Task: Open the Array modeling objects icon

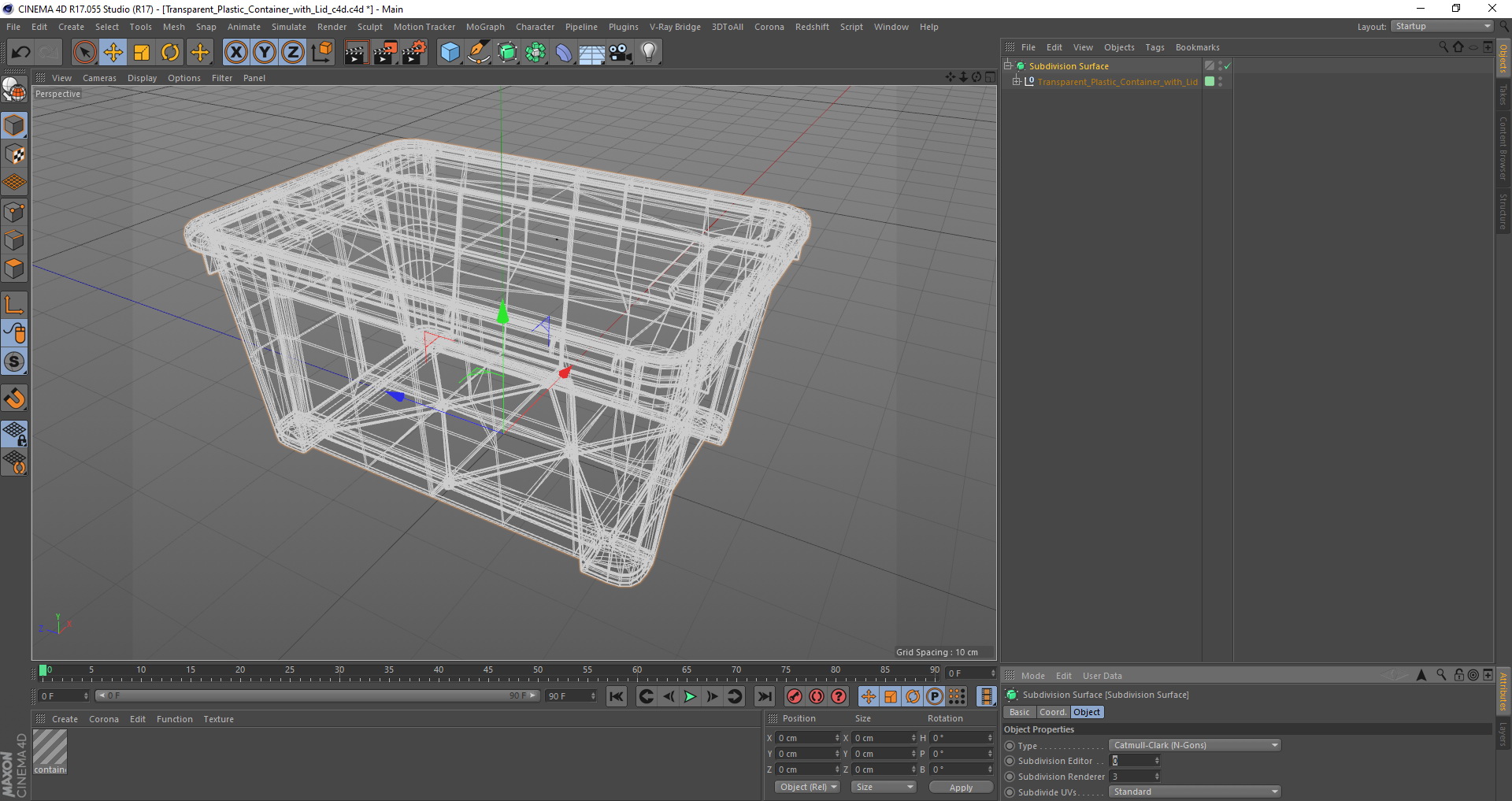Action: [x=535, y=53]
